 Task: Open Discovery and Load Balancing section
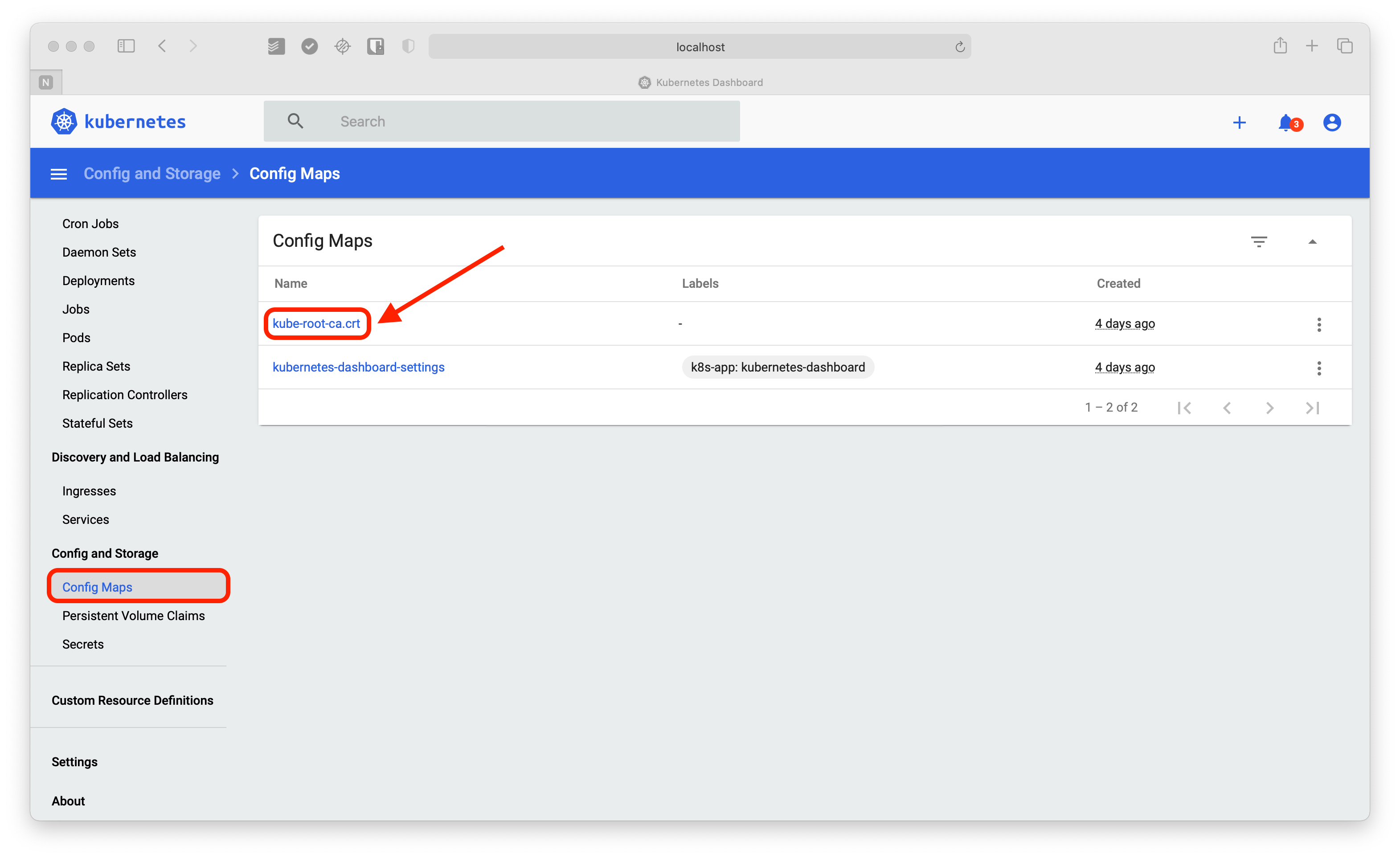[135, 458]
